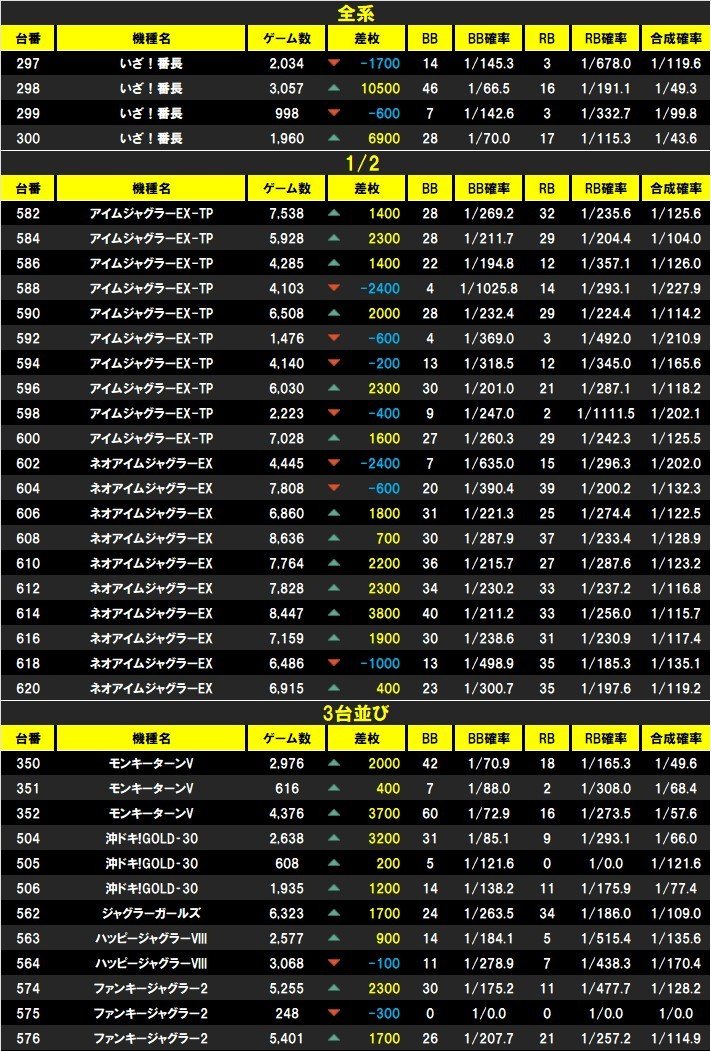The width and height of the screenshot is (711, 1051).
Task: Click the BB確率 header in the 3台並び table
Action: [x=488, y=739]
